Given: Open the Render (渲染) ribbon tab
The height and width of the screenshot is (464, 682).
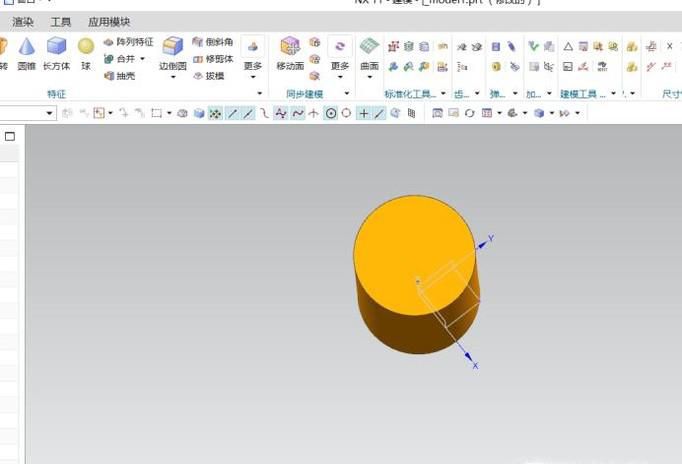Looking at the screenshot, I should click(22, 21).
